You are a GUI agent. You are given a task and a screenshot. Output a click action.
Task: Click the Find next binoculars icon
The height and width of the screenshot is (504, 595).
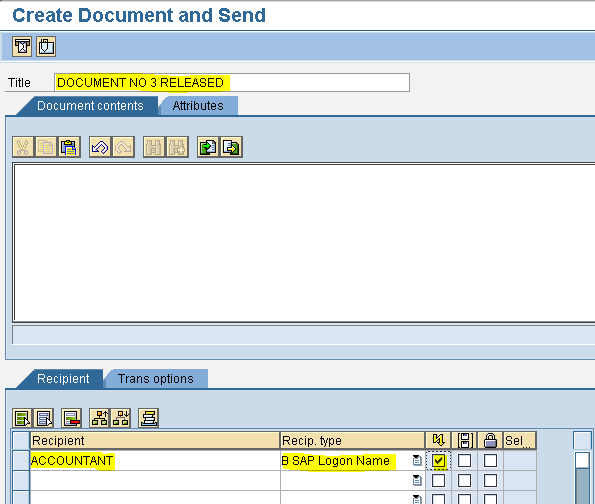pyautogui.click(x=177, y=147)
